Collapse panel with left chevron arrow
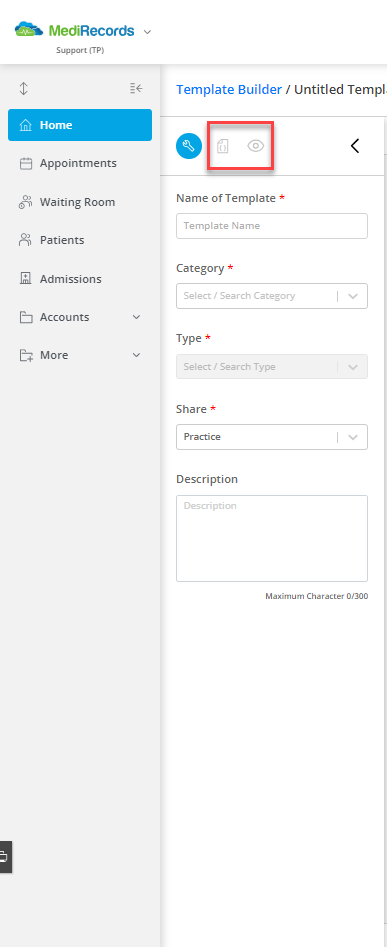The width and height of the screenshot is (387, 947). [x=355, y=146]
